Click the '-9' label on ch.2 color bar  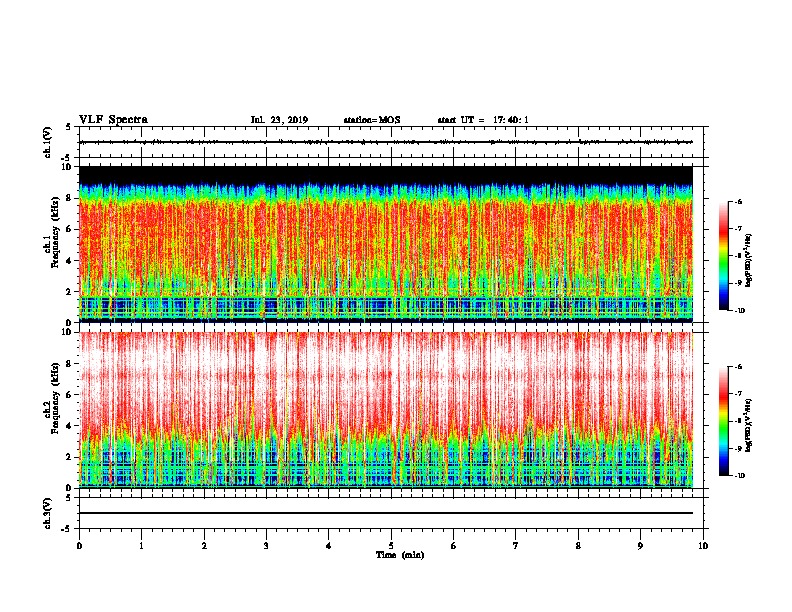(738, 448)
